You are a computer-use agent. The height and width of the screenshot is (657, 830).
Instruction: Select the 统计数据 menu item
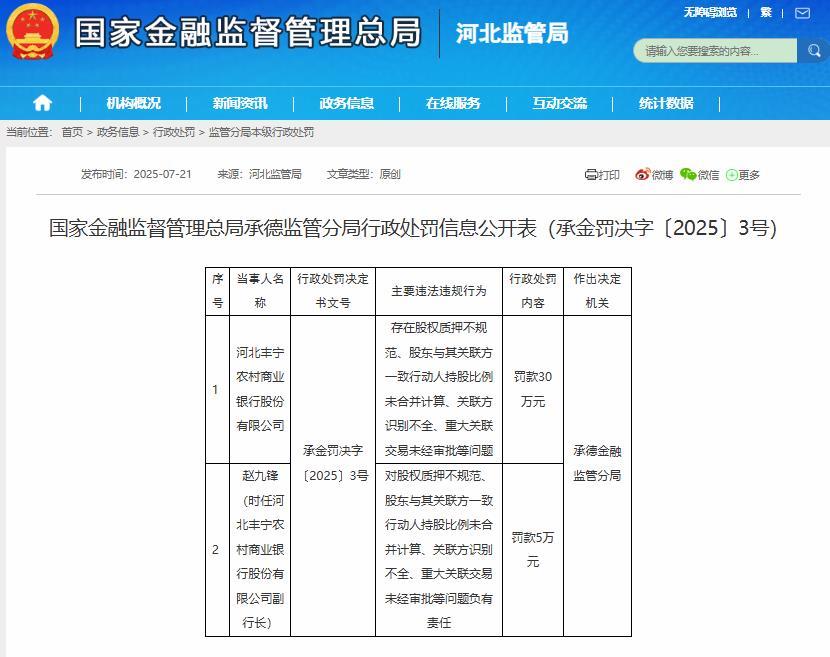tap(666, 103)
